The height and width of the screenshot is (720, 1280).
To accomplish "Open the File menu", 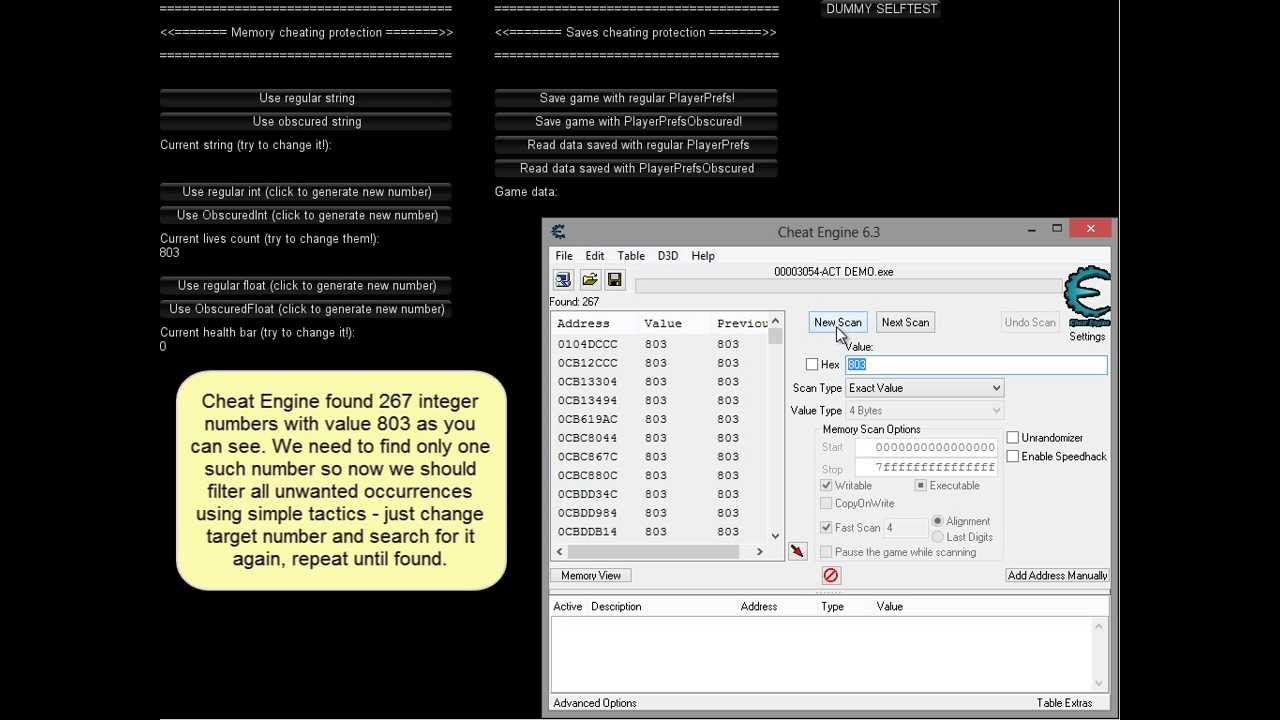I will 564,256.
